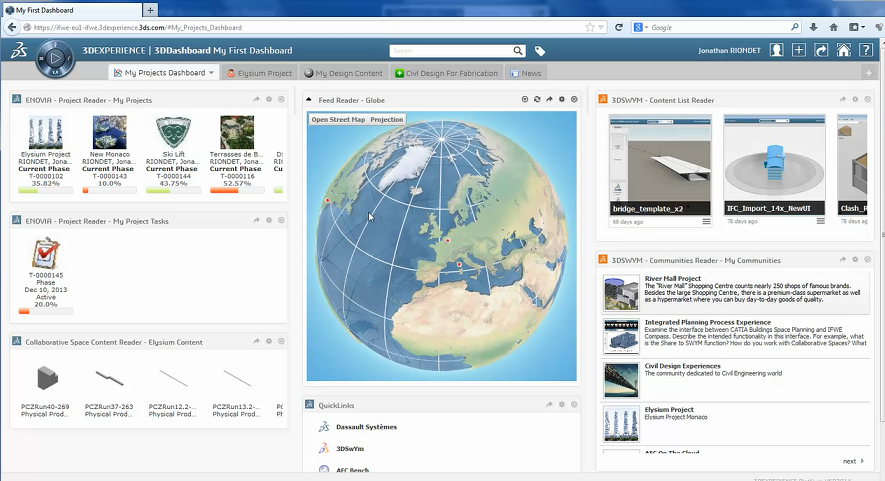Click the search magnifier icon
885x481 pixels.
[x=518, y=51]
